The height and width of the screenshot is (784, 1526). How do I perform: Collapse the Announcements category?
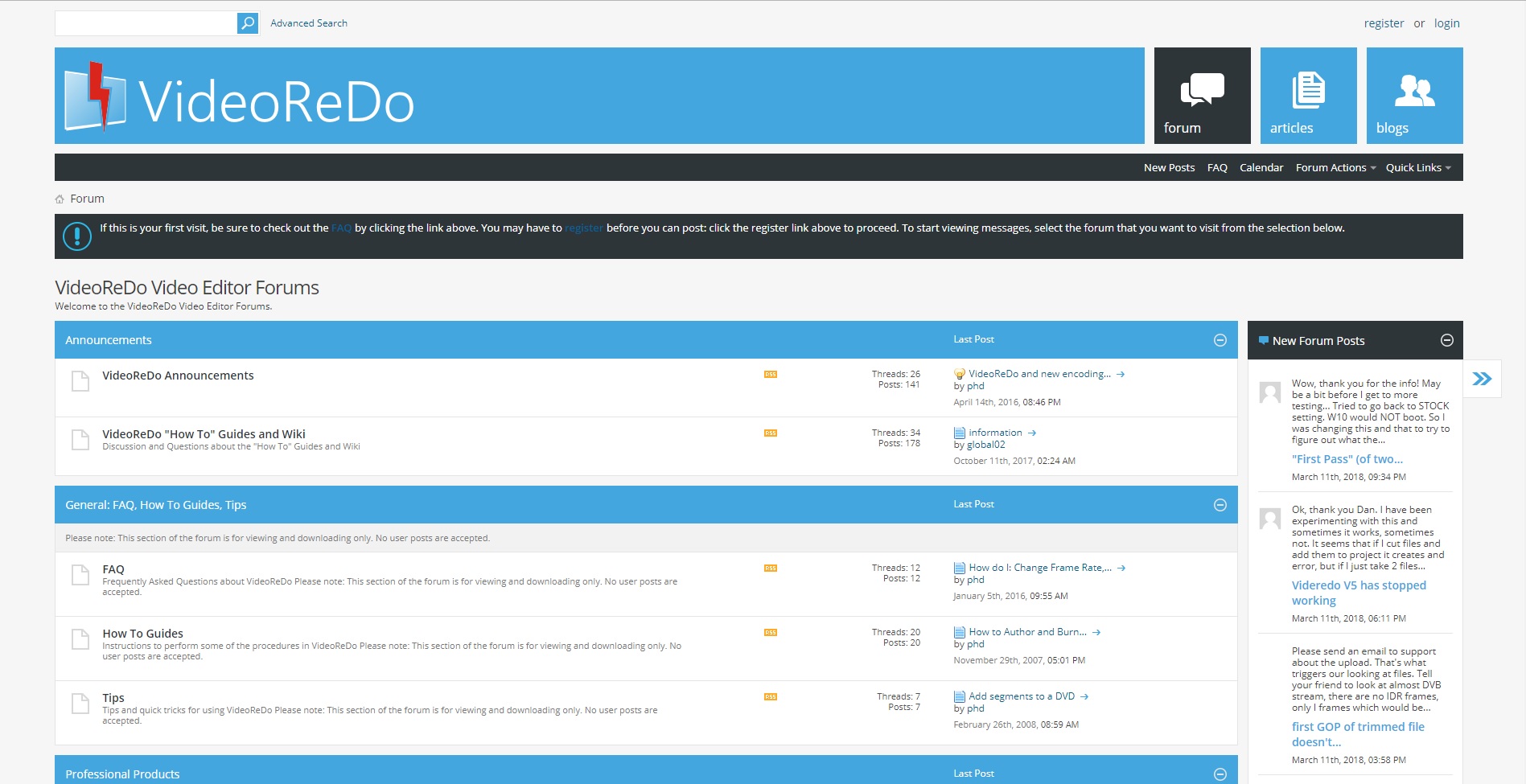coord(1220,340)
